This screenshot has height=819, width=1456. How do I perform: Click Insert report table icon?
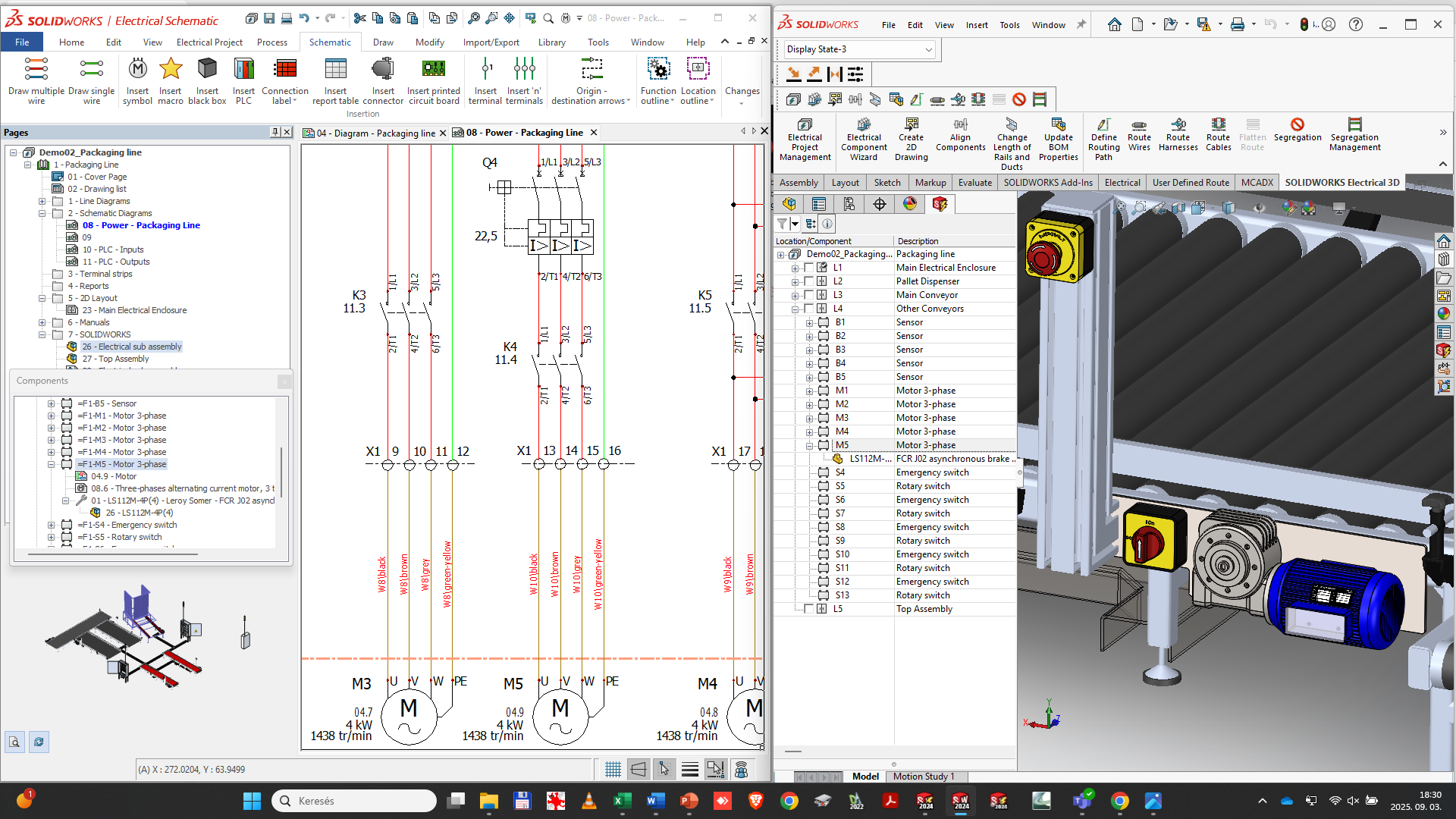(335, 80)
